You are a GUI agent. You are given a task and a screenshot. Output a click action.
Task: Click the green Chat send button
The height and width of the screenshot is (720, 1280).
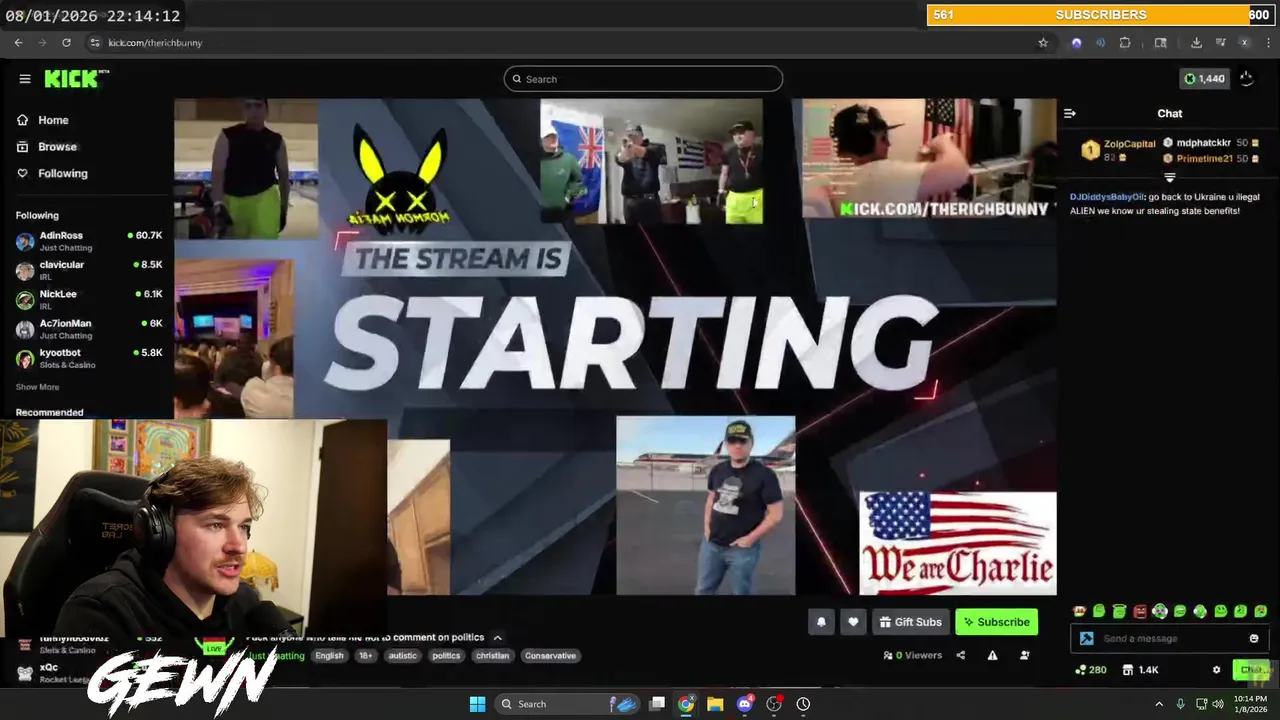point(1251,670)
